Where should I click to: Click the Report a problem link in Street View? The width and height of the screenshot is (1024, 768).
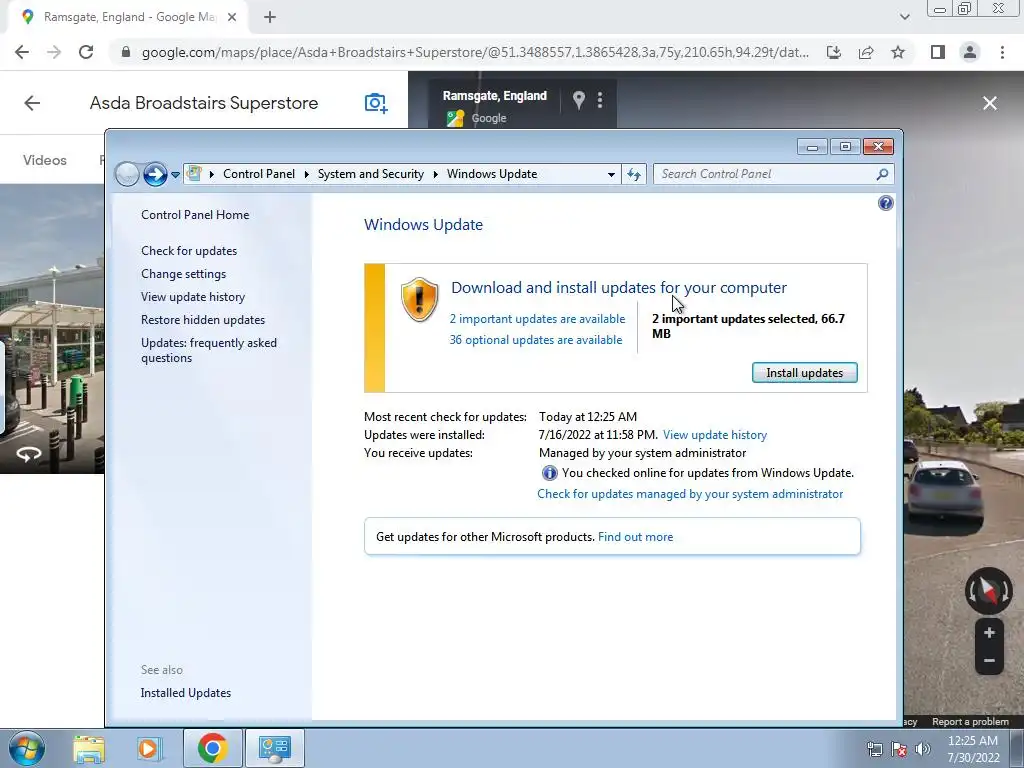[970, 722]
